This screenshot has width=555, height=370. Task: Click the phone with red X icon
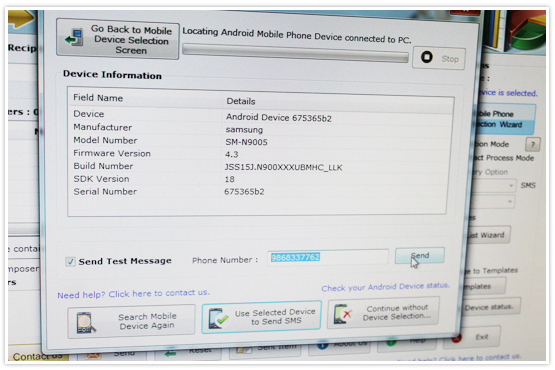[x=343, y=314]
